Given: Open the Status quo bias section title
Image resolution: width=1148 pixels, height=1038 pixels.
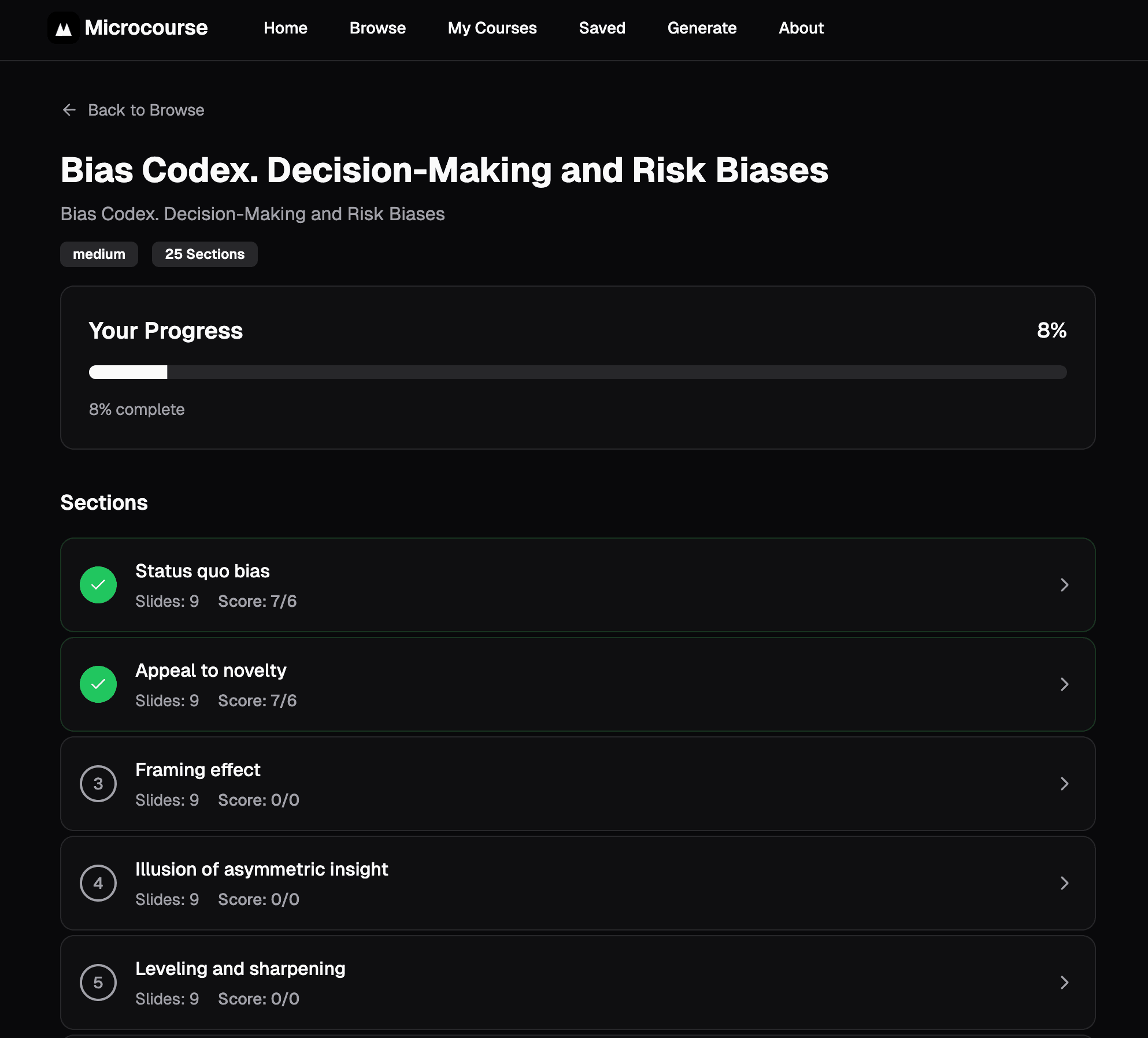Looking at the screenshot, I should click(x=203, y=571).
